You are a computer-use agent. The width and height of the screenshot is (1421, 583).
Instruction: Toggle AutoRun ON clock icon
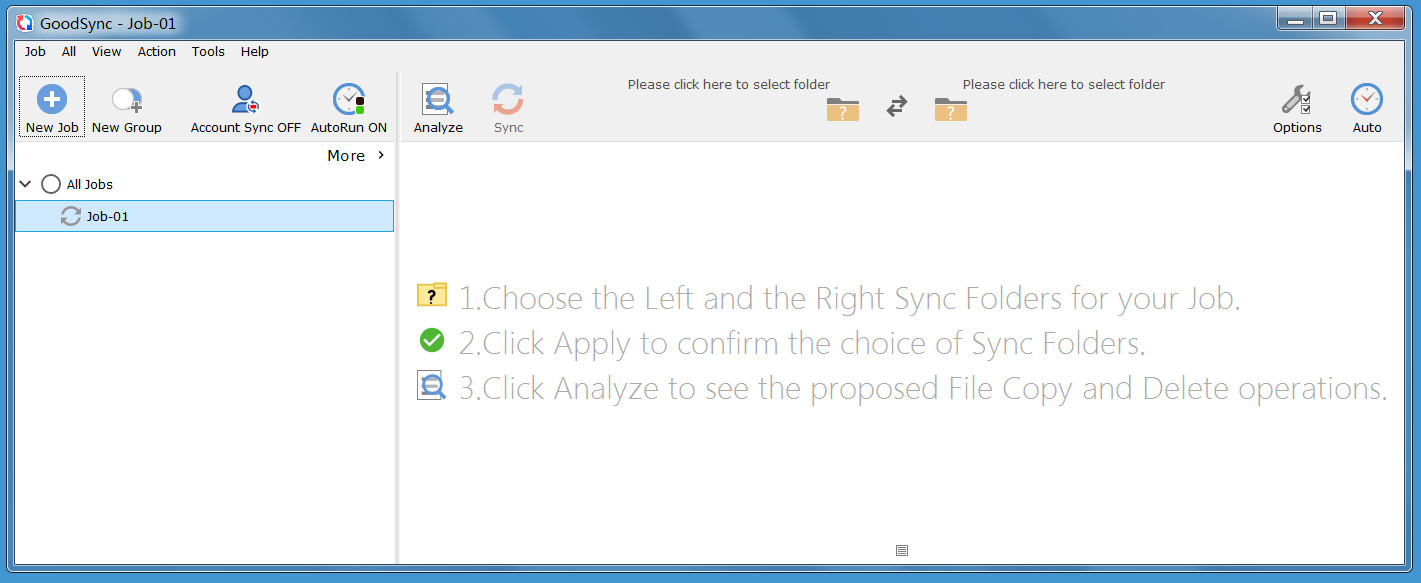[348, 100]
